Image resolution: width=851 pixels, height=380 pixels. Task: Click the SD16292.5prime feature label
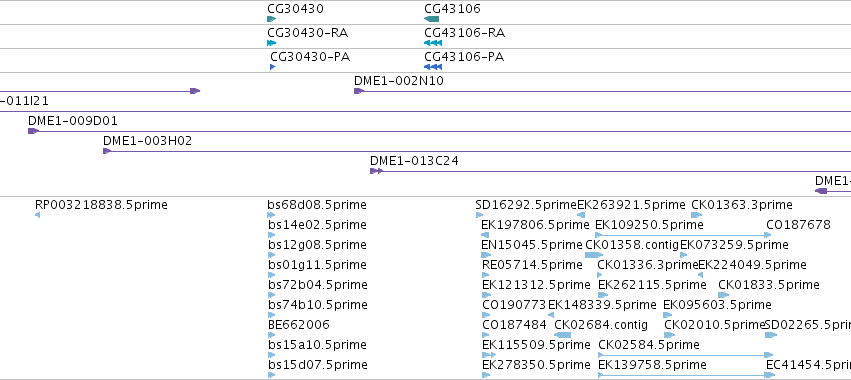point(525,205)
